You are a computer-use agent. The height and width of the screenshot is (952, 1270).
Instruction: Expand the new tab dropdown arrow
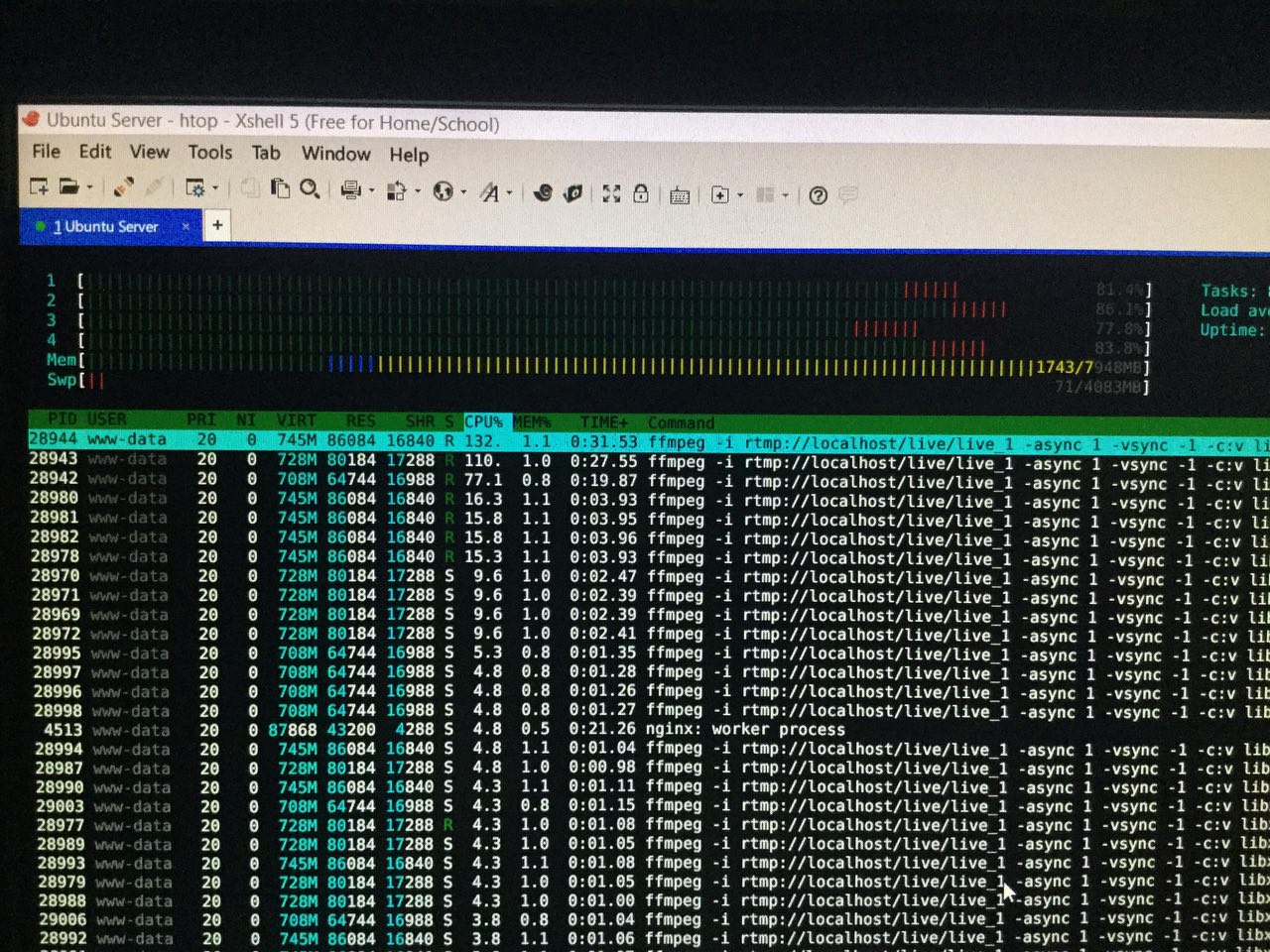tap(739, 196)
